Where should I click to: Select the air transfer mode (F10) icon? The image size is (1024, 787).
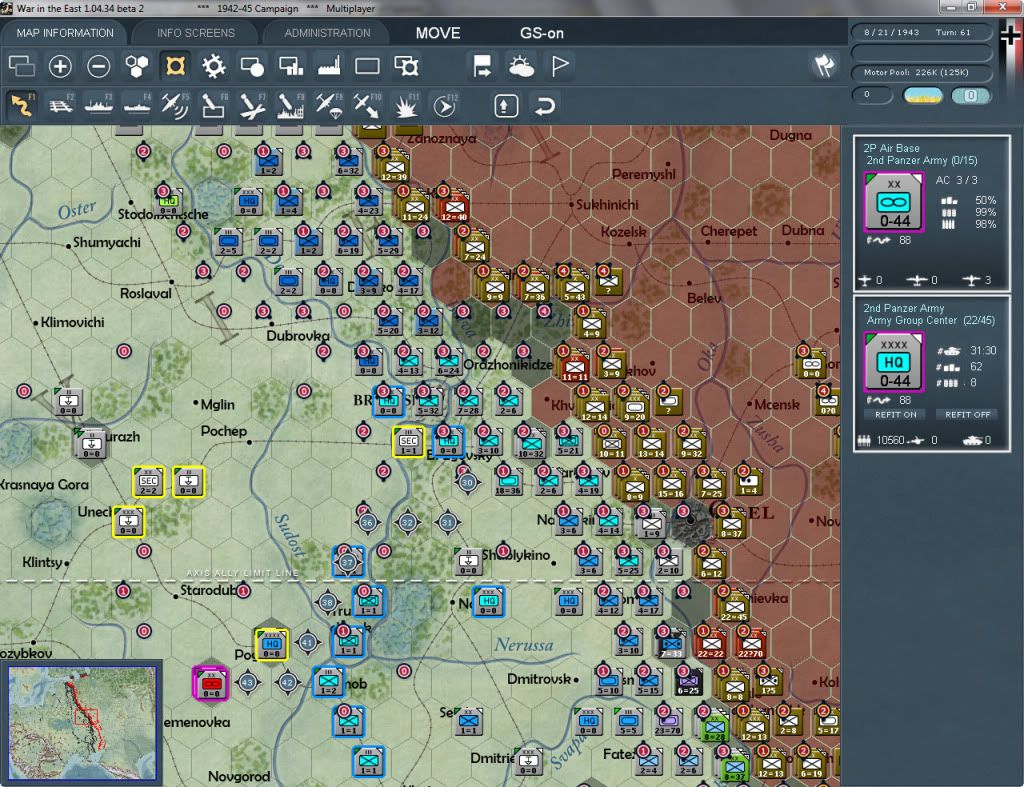(x=367, y=106)
